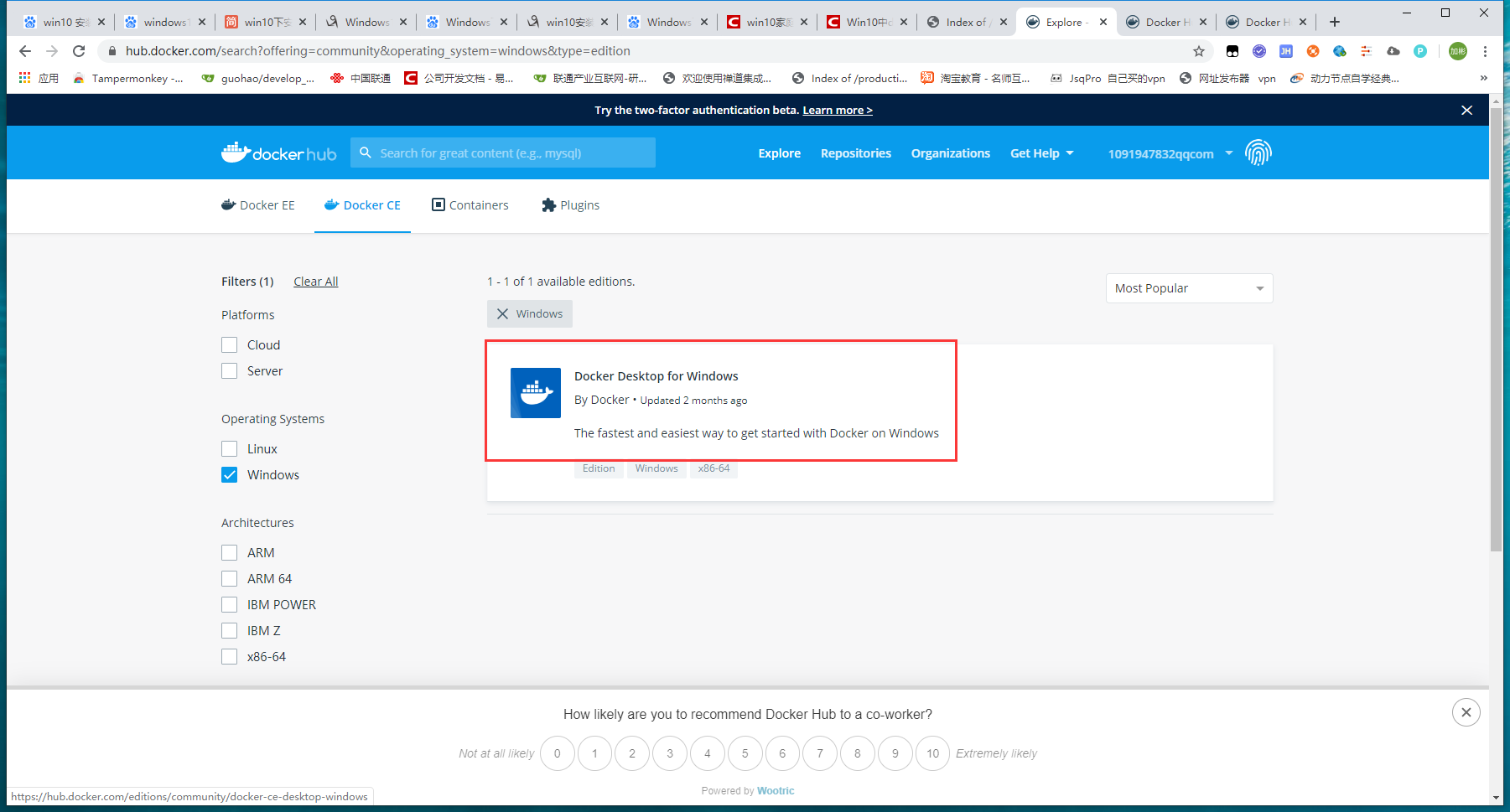Screen dimensions: 1510x812
Task: Select the Docker CE tab
Action: pyautogui.click(x=362, y=205)
